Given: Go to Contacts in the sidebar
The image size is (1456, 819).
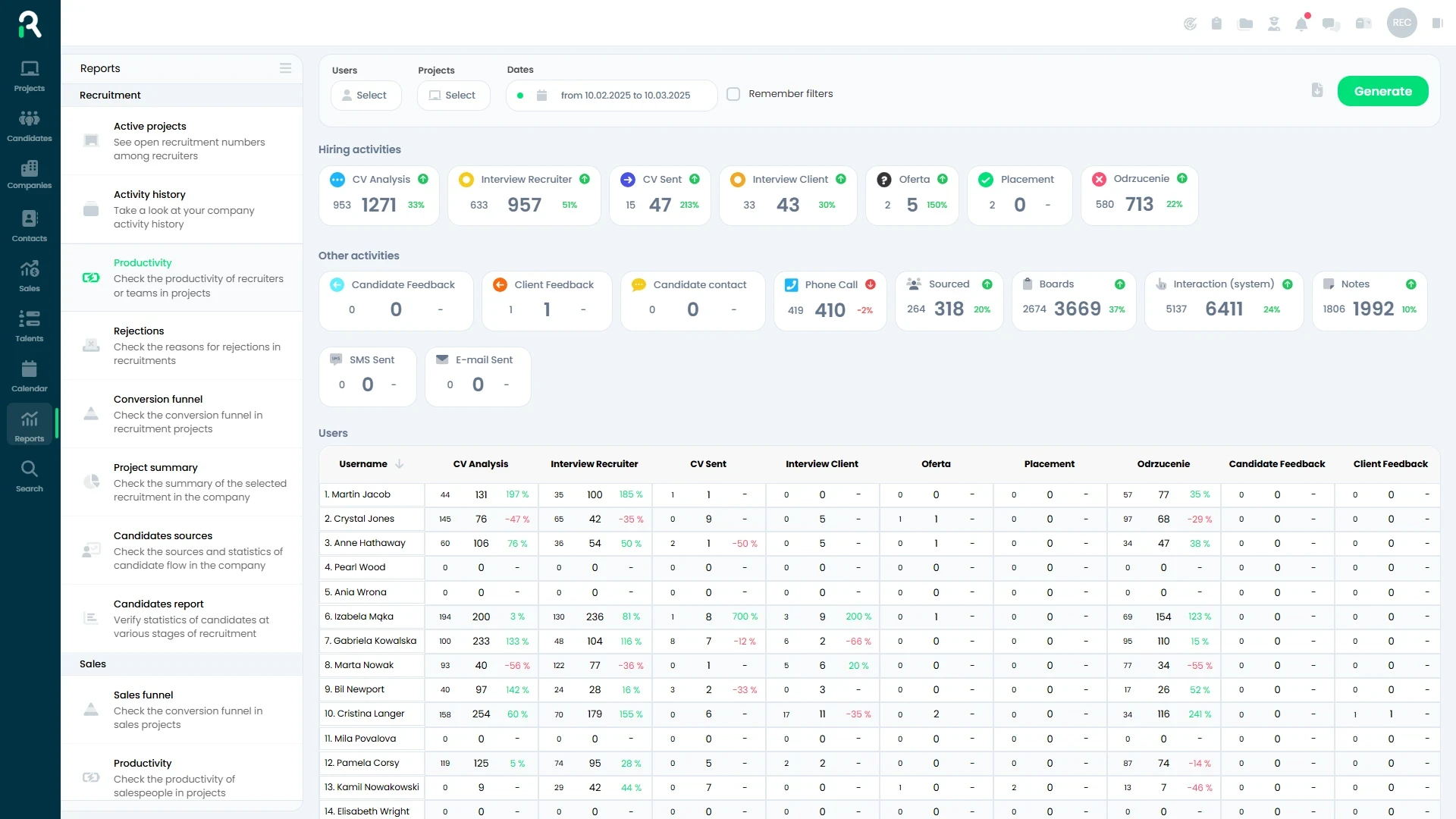Looking at the screenshot, I should (x=29, y=225).
